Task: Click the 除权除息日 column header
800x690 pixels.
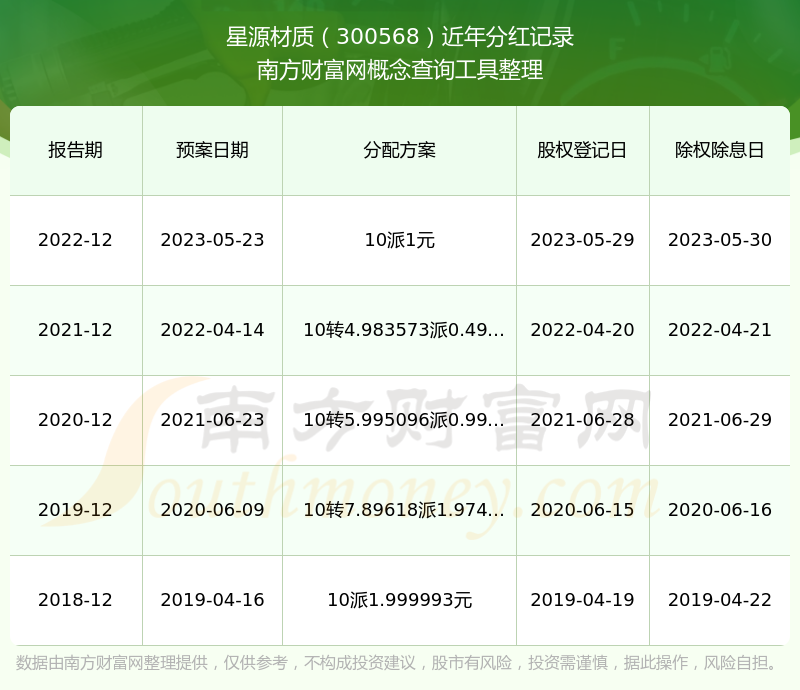Action: coord(719,150)
